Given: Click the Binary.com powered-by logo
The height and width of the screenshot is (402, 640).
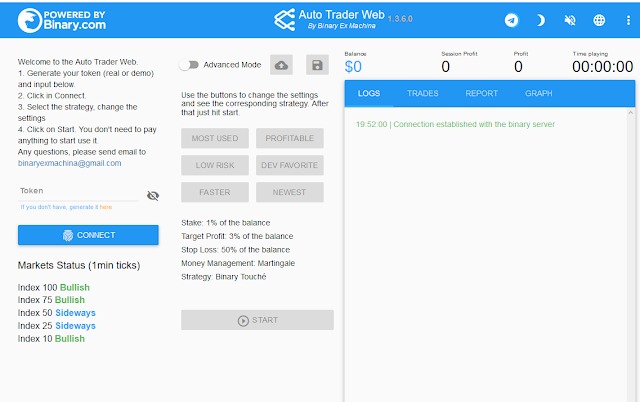Looking at the screenshot, I should click(x=62, y=20).
